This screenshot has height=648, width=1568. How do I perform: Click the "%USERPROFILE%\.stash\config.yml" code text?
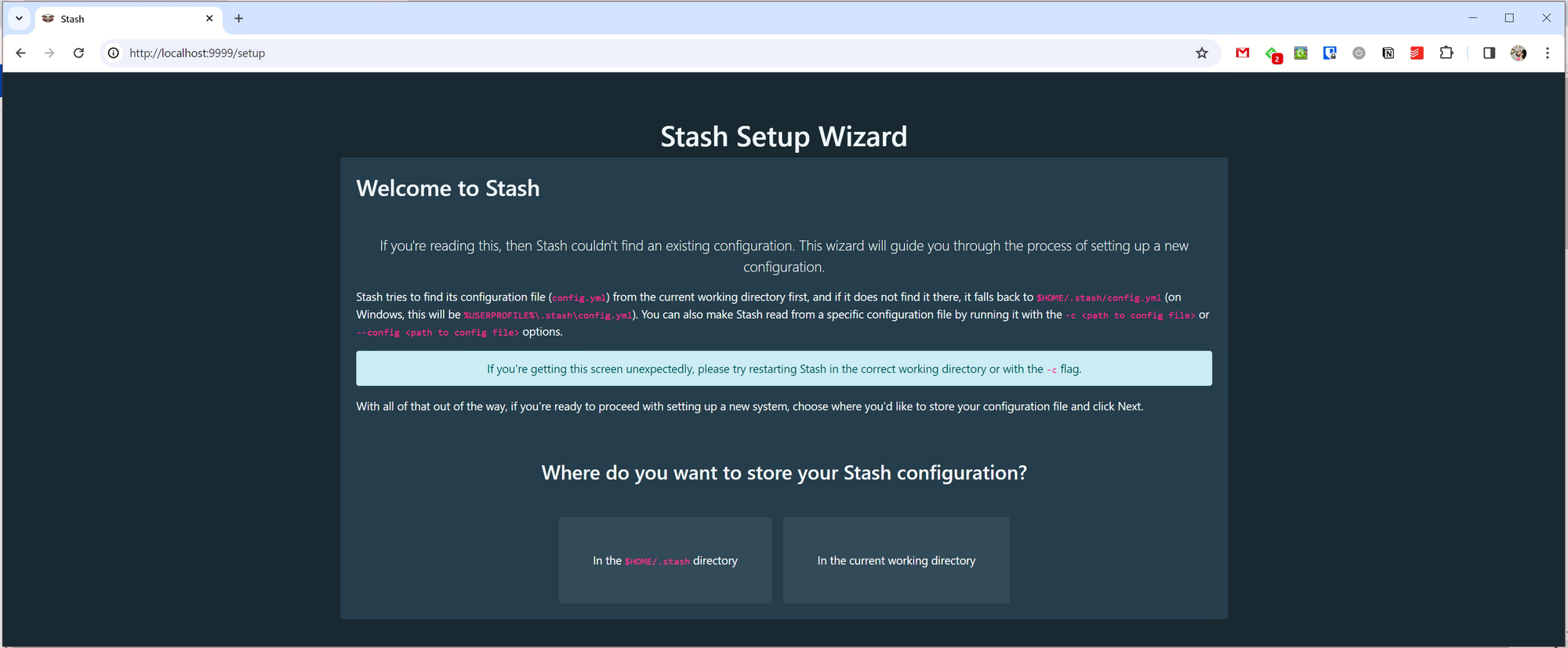pyautogui.click(x=547, y=315)
